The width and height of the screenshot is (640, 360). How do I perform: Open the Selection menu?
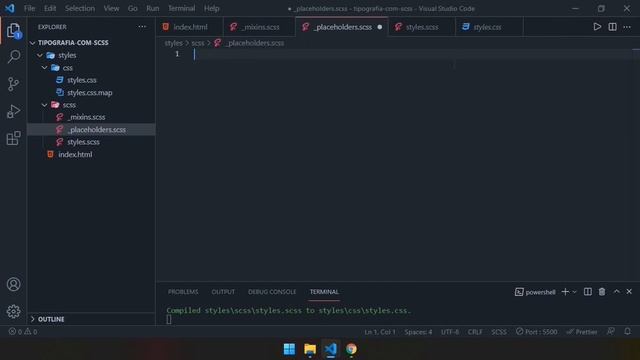80,8
